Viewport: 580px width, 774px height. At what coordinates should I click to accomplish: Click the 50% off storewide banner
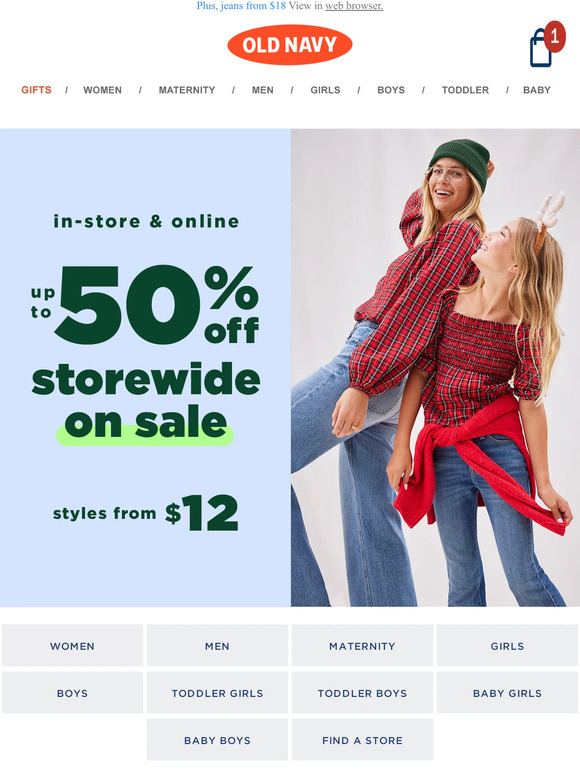(x=145, y=368)
